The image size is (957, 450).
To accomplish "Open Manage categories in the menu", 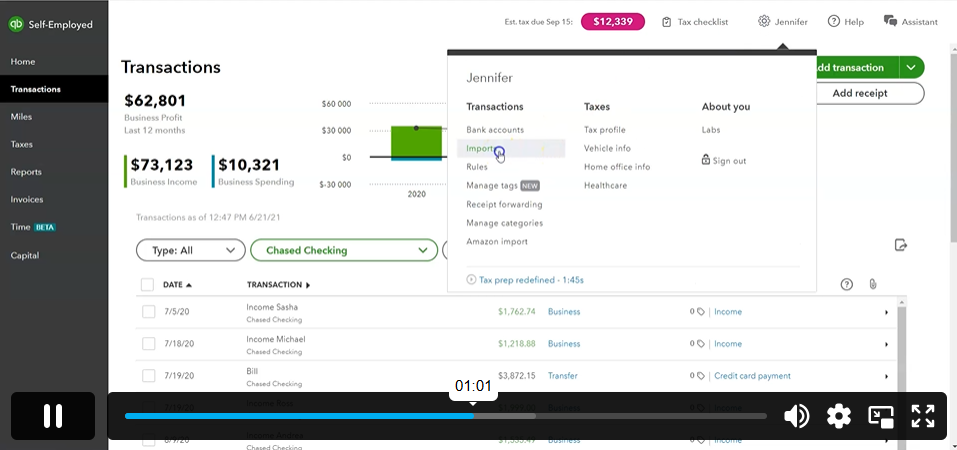I will coord(504,223).
